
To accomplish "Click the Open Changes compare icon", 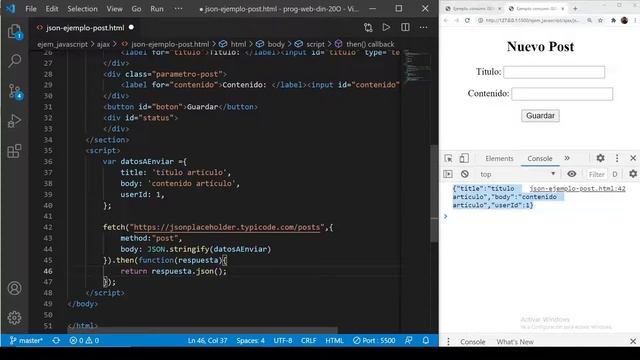I will click(368, 27).
